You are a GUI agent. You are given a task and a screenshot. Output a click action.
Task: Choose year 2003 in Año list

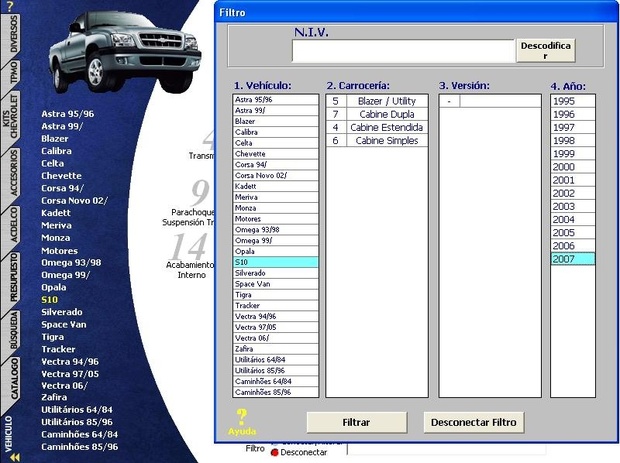573,206
